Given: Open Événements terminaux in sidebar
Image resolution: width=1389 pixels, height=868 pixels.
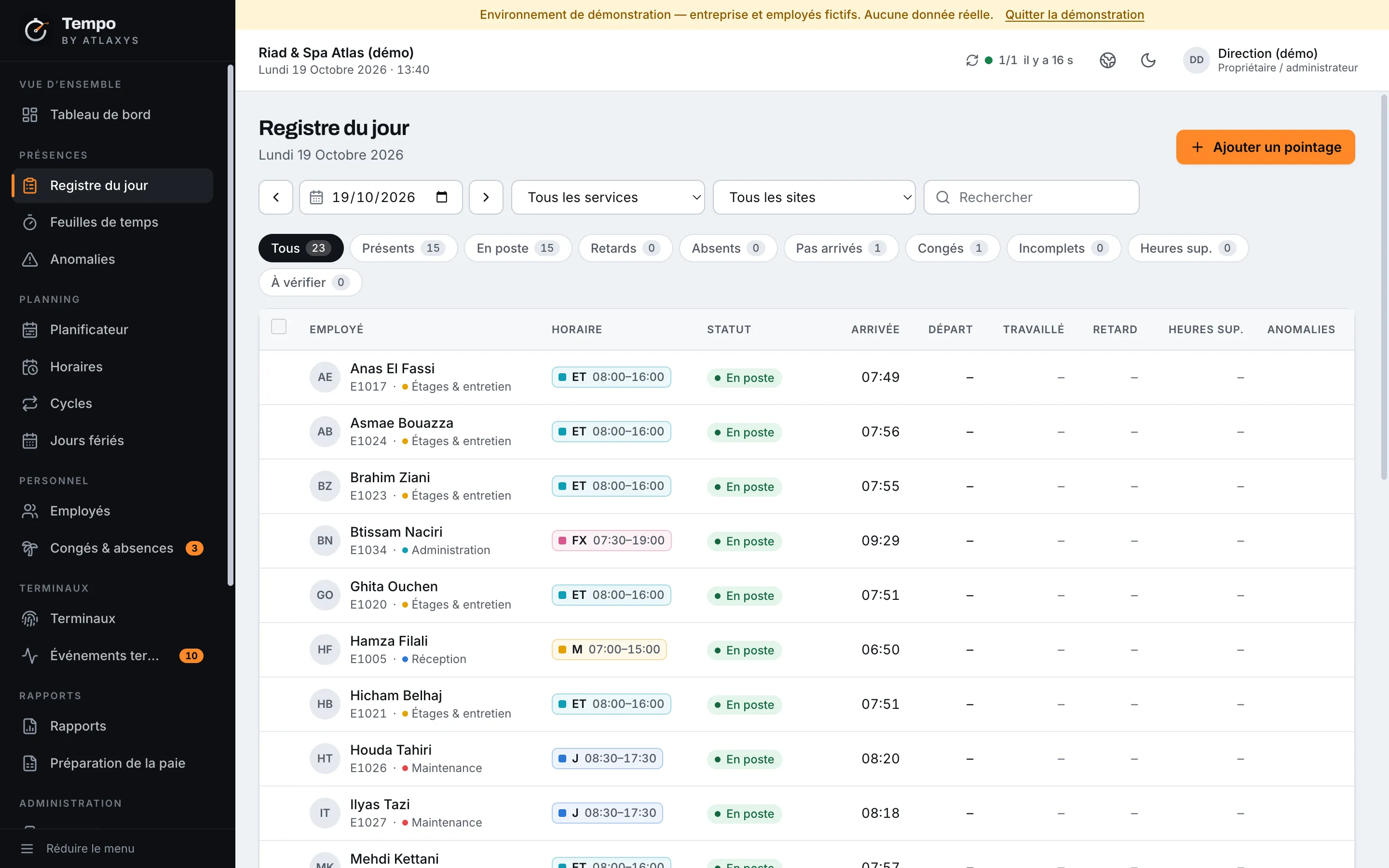Looking at the screenshot, I should point(112,656).
